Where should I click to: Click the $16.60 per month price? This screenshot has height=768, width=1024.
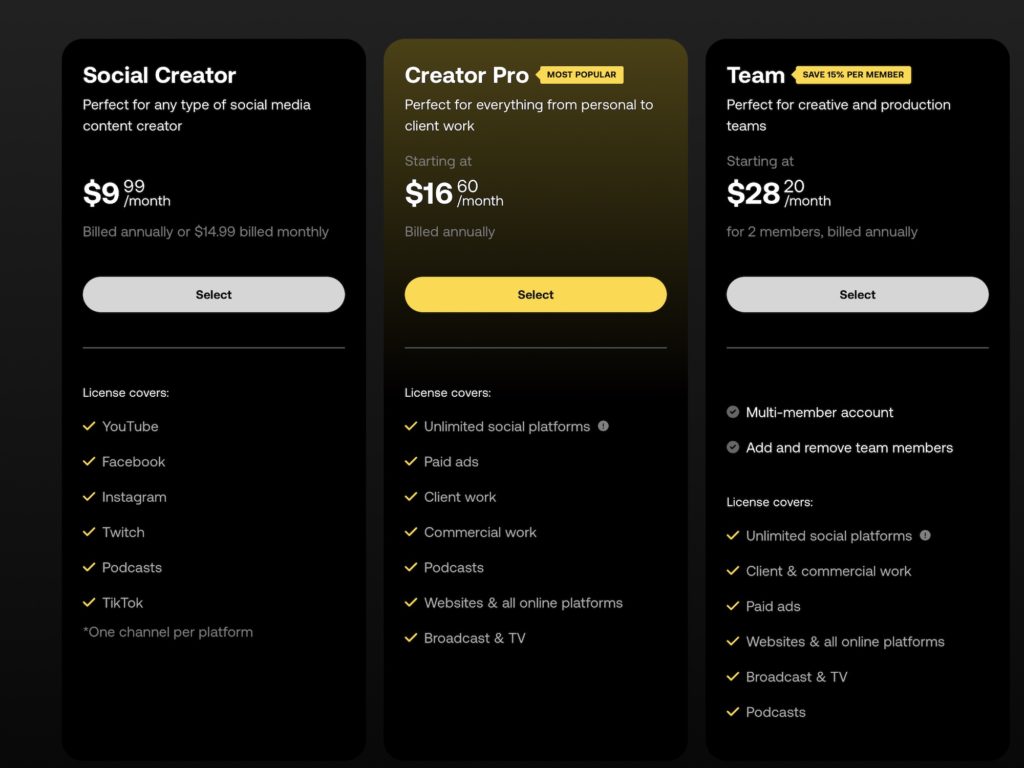coord(454,193)
